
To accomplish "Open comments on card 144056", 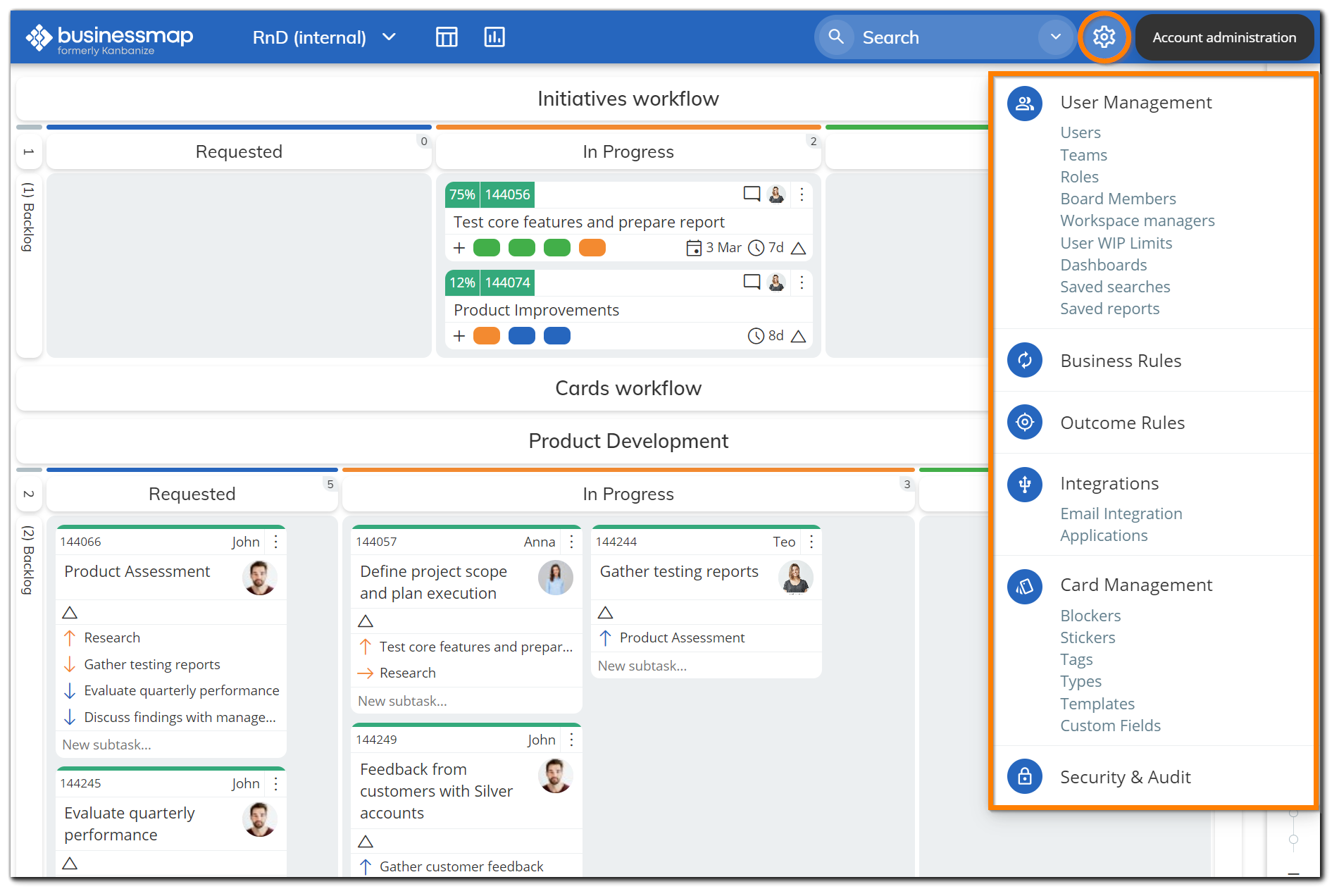I will 752,194.
